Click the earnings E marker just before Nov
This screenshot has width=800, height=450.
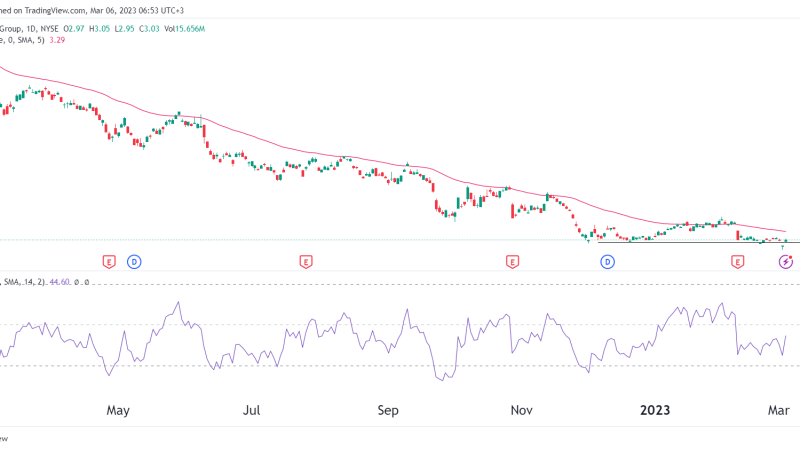[512, 262]
